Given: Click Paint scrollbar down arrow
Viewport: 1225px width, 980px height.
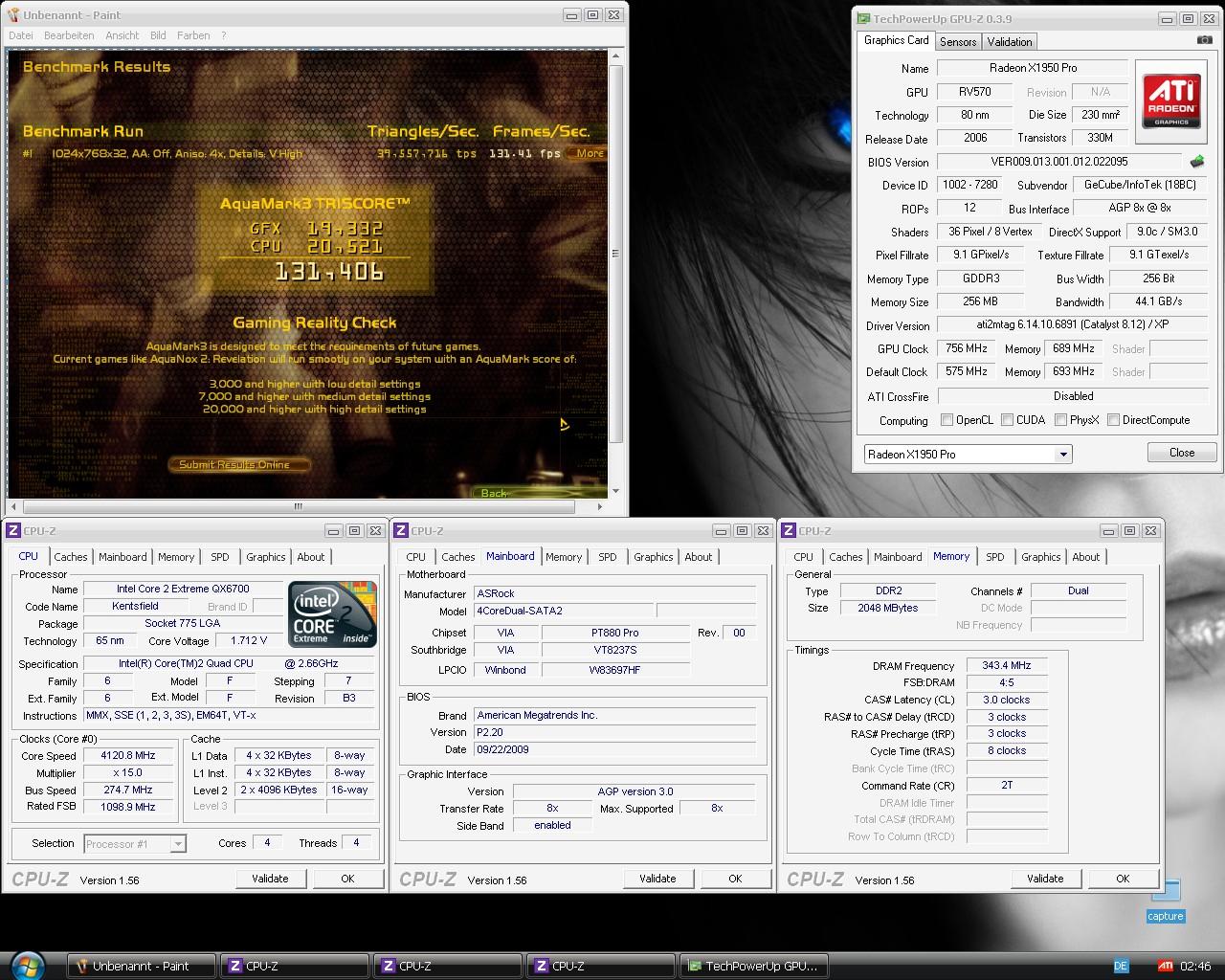Looking at the screenshot, I should point(616,491).
